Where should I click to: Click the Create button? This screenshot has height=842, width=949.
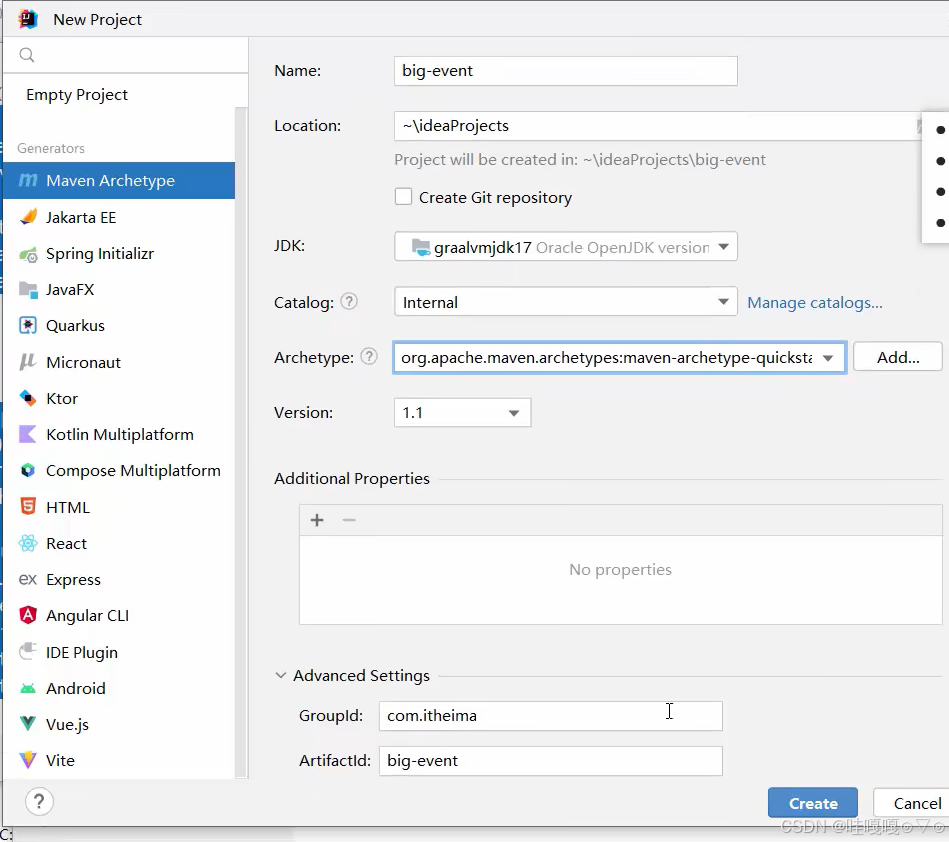(x=813, y=803)
